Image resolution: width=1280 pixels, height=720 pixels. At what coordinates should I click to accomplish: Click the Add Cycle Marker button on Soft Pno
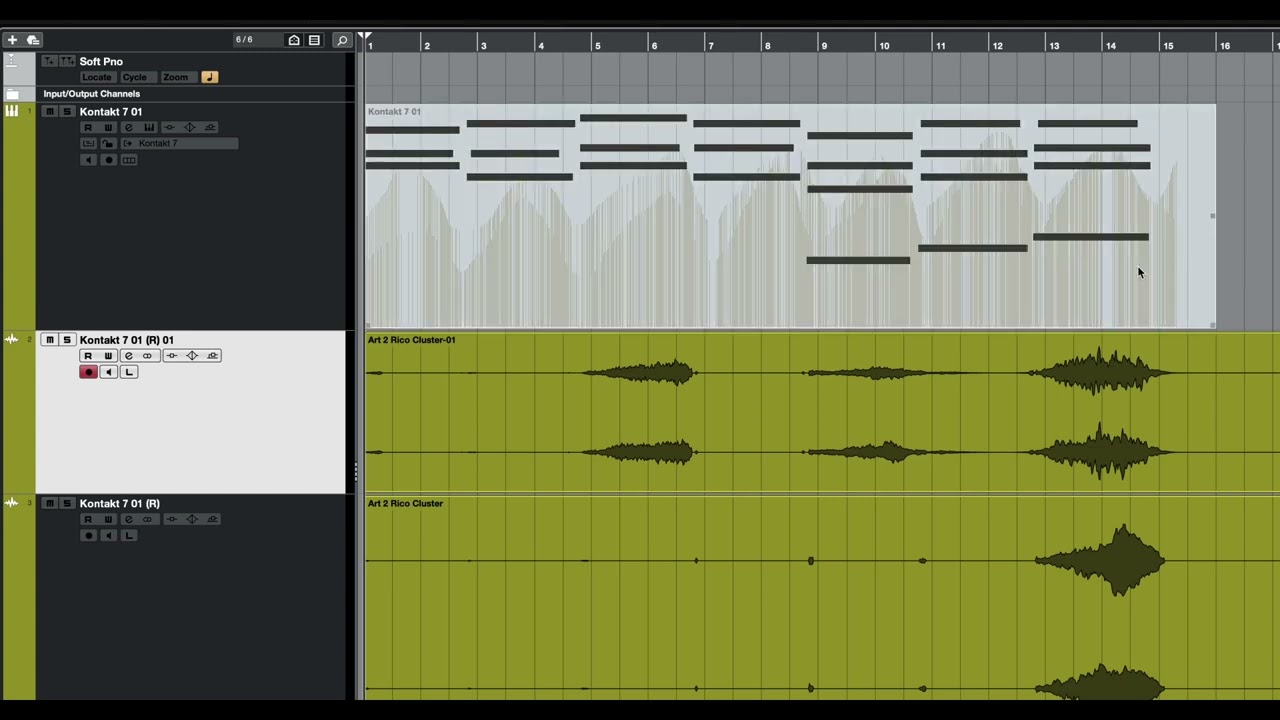[67, 61]
